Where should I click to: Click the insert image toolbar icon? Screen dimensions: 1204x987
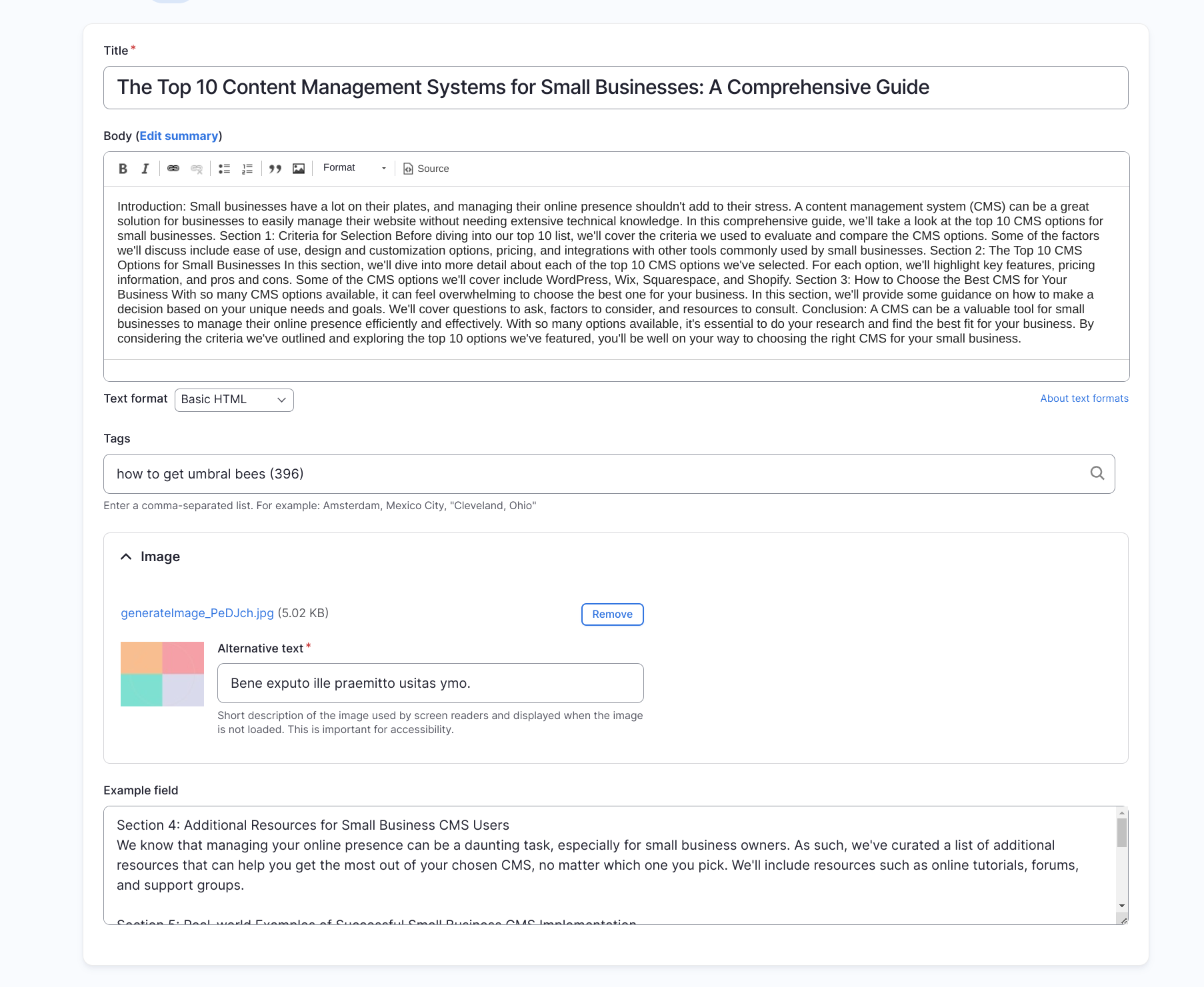point(299,169)
